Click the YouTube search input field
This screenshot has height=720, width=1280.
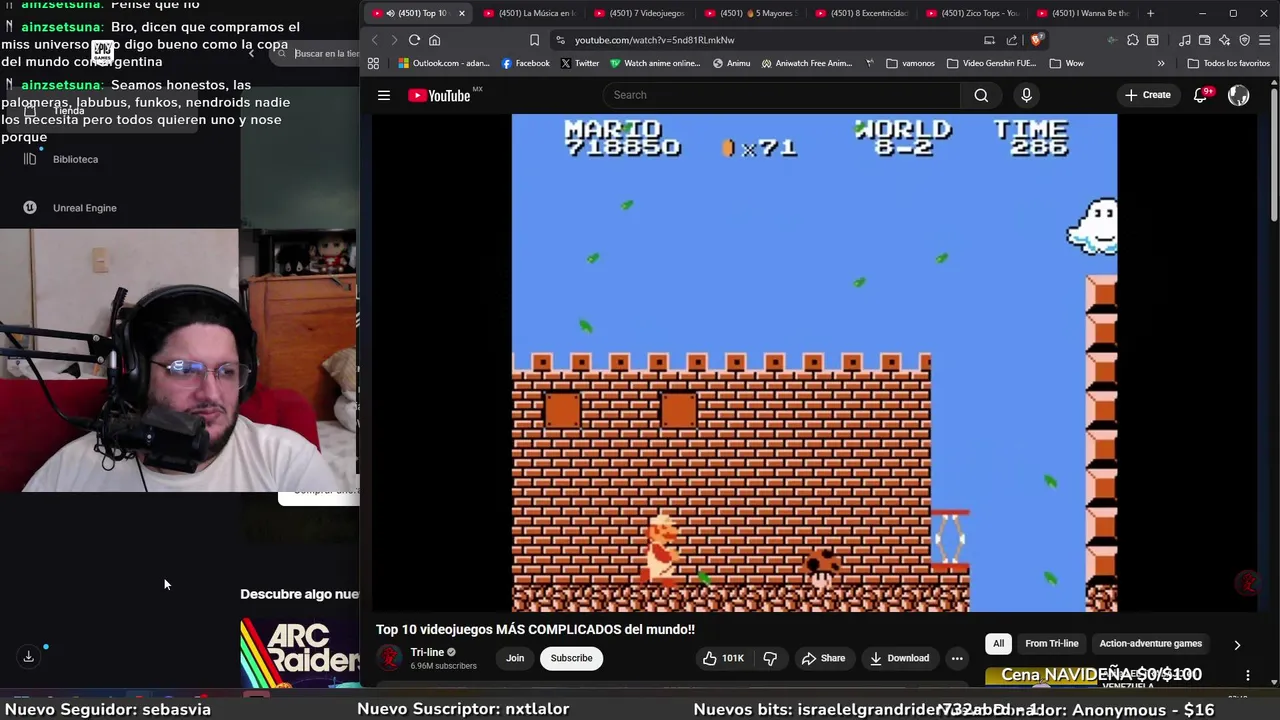click(781, 95)
